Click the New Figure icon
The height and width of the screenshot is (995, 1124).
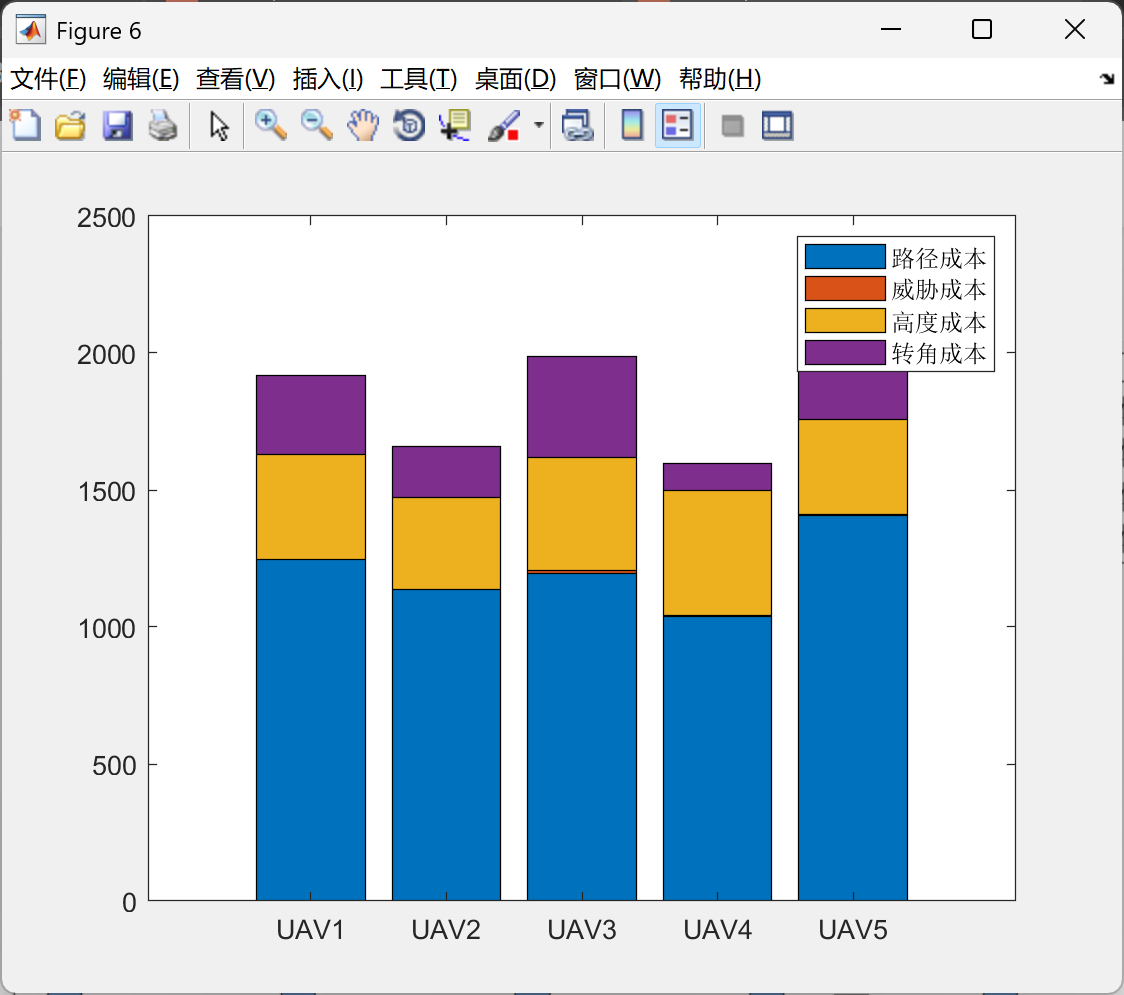point(25,125)
